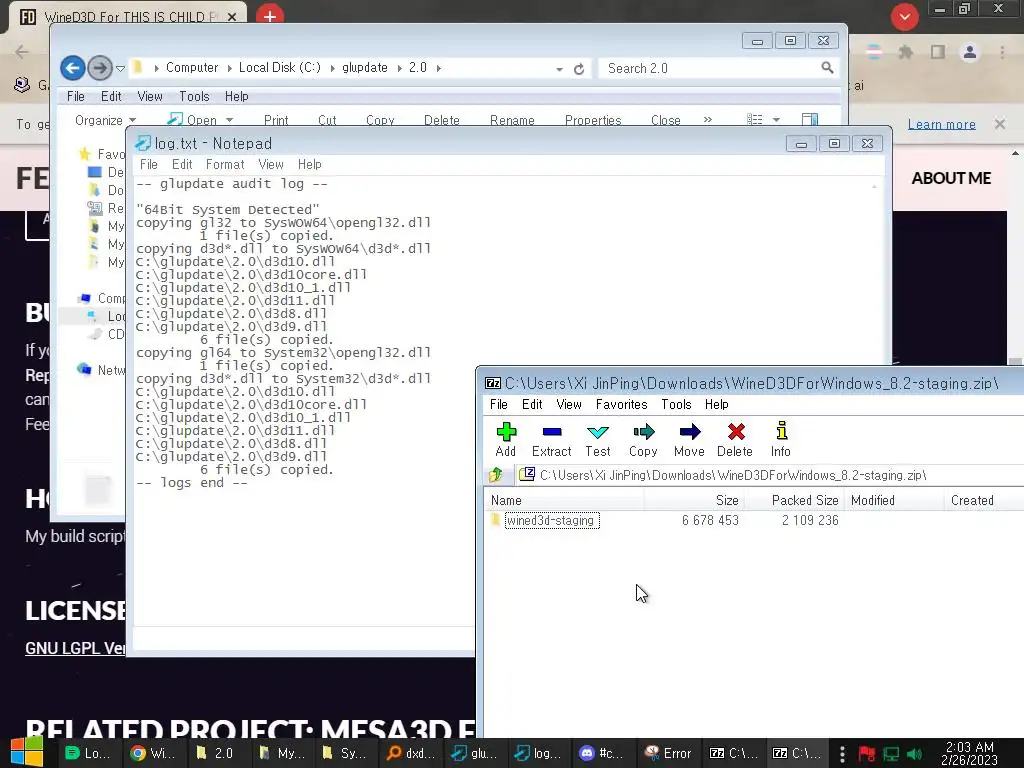Click ABOUT ME on the webpage
This screenshot has height=768, width=1024.
coord(951,178)
